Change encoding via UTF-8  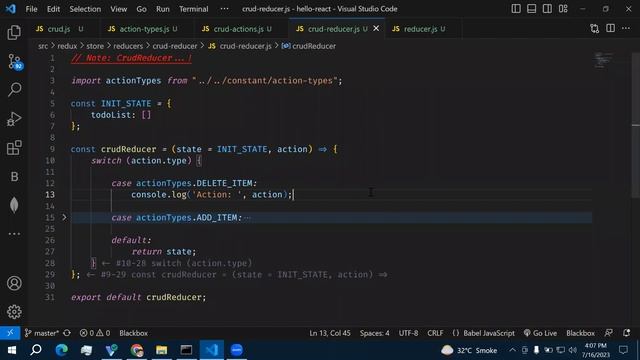[408, 333]
